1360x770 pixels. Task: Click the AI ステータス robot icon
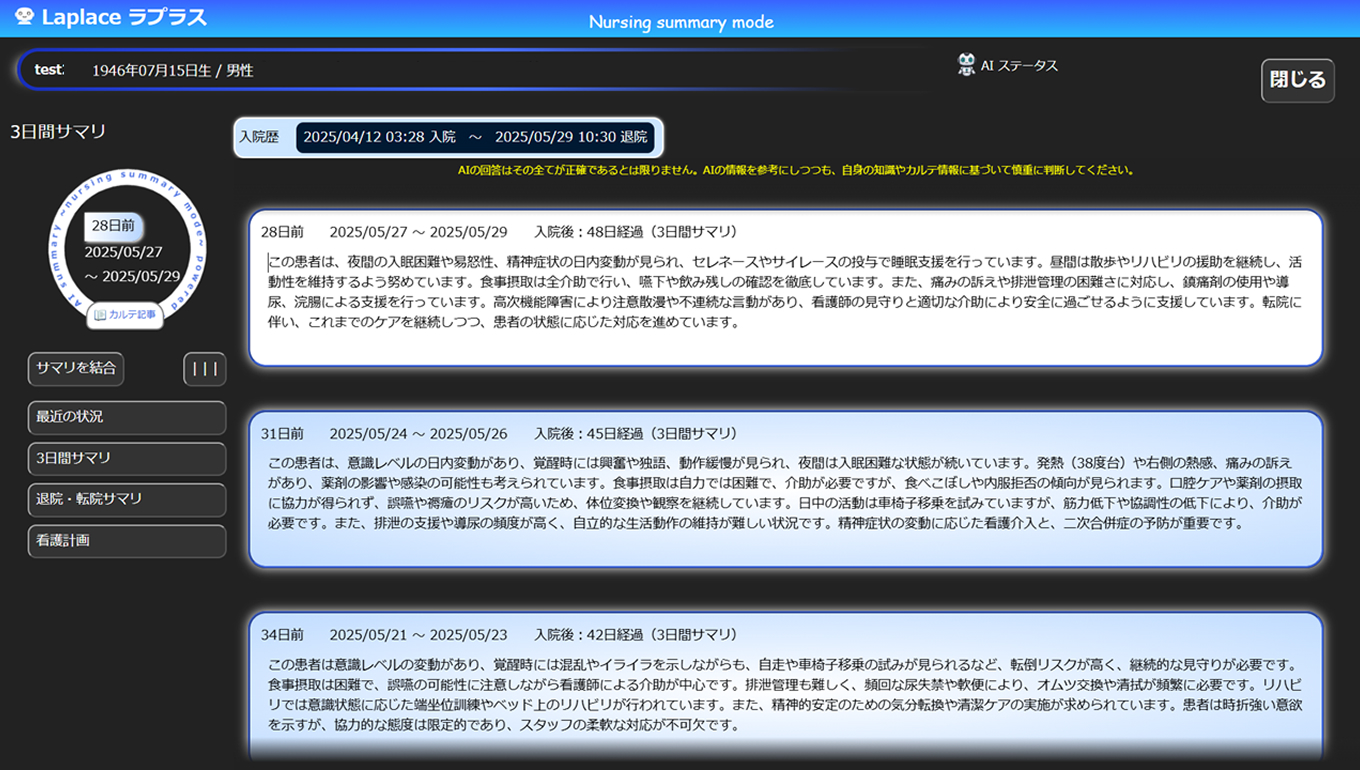point(966,65)
